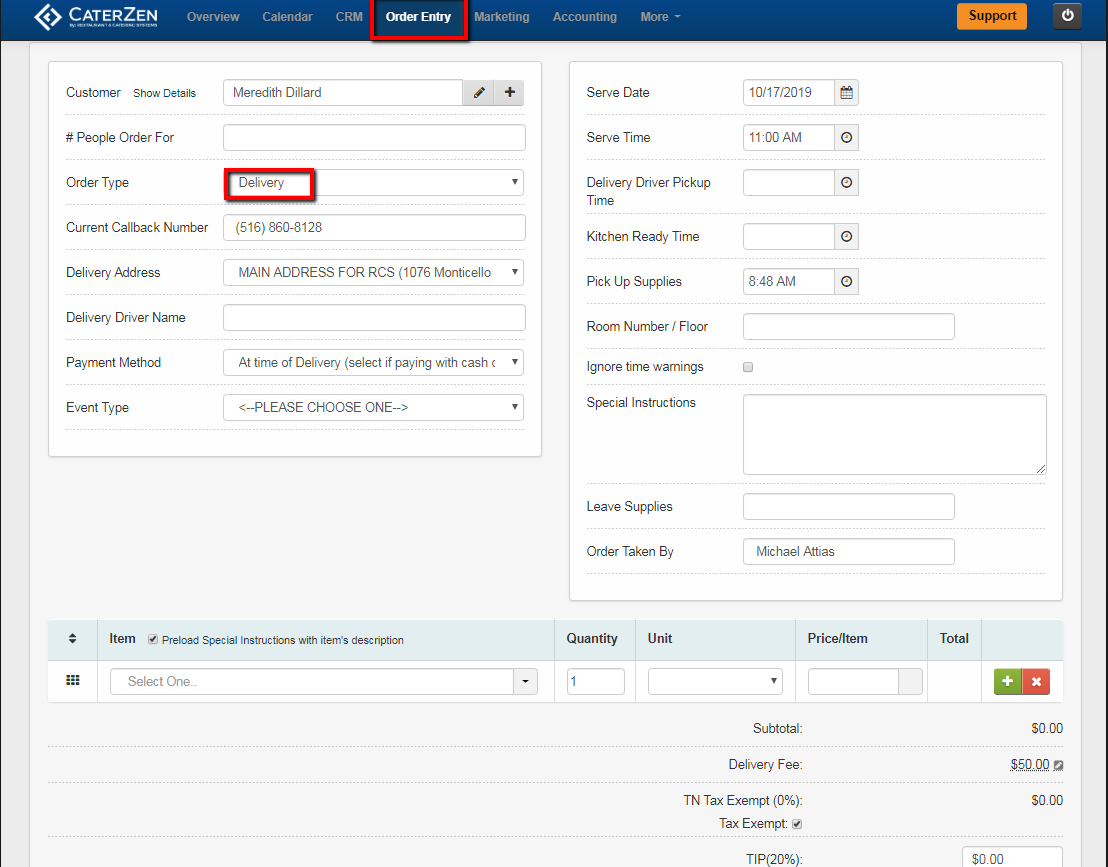Switch to the CRM tab
Viewport: 1108px width, 867px height.
[348, 16]
